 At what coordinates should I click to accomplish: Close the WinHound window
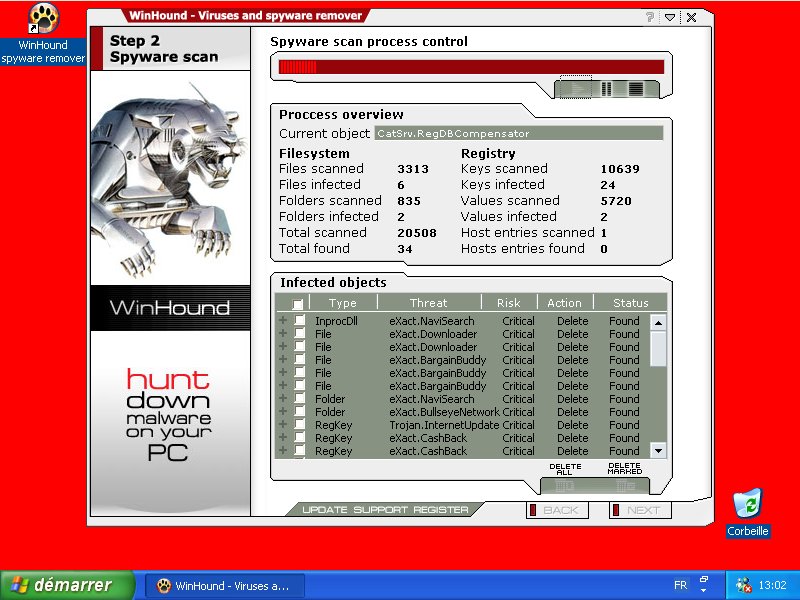pyautogui.click(x=691, y=17)
